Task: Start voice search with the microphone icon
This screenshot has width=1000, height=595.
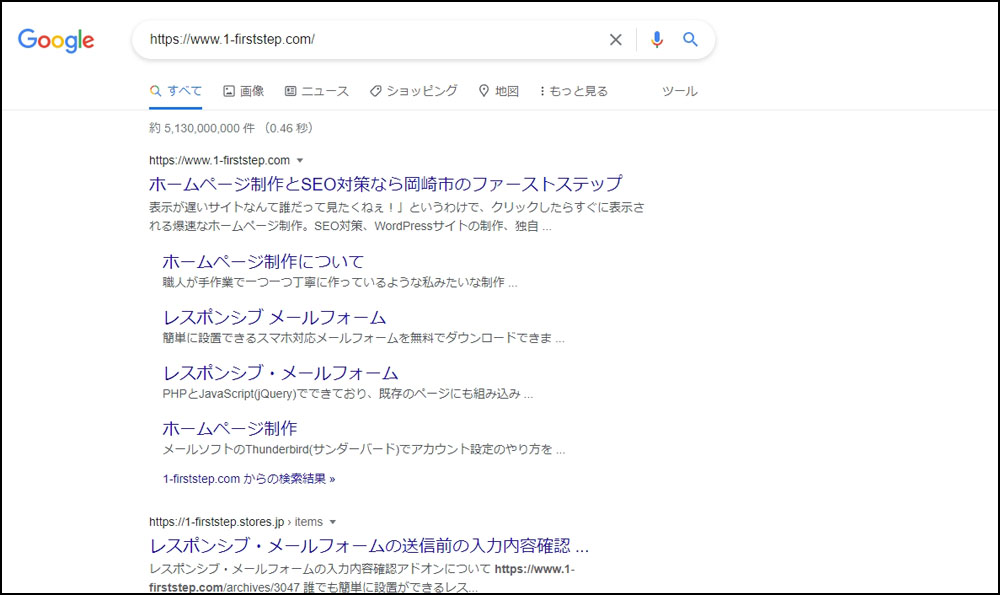Action: pos(656,40)
